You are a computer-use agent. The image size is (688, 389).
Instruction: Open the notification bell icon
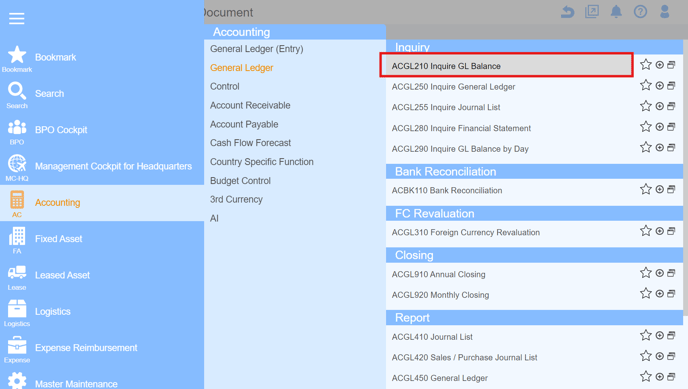[616, 12]
